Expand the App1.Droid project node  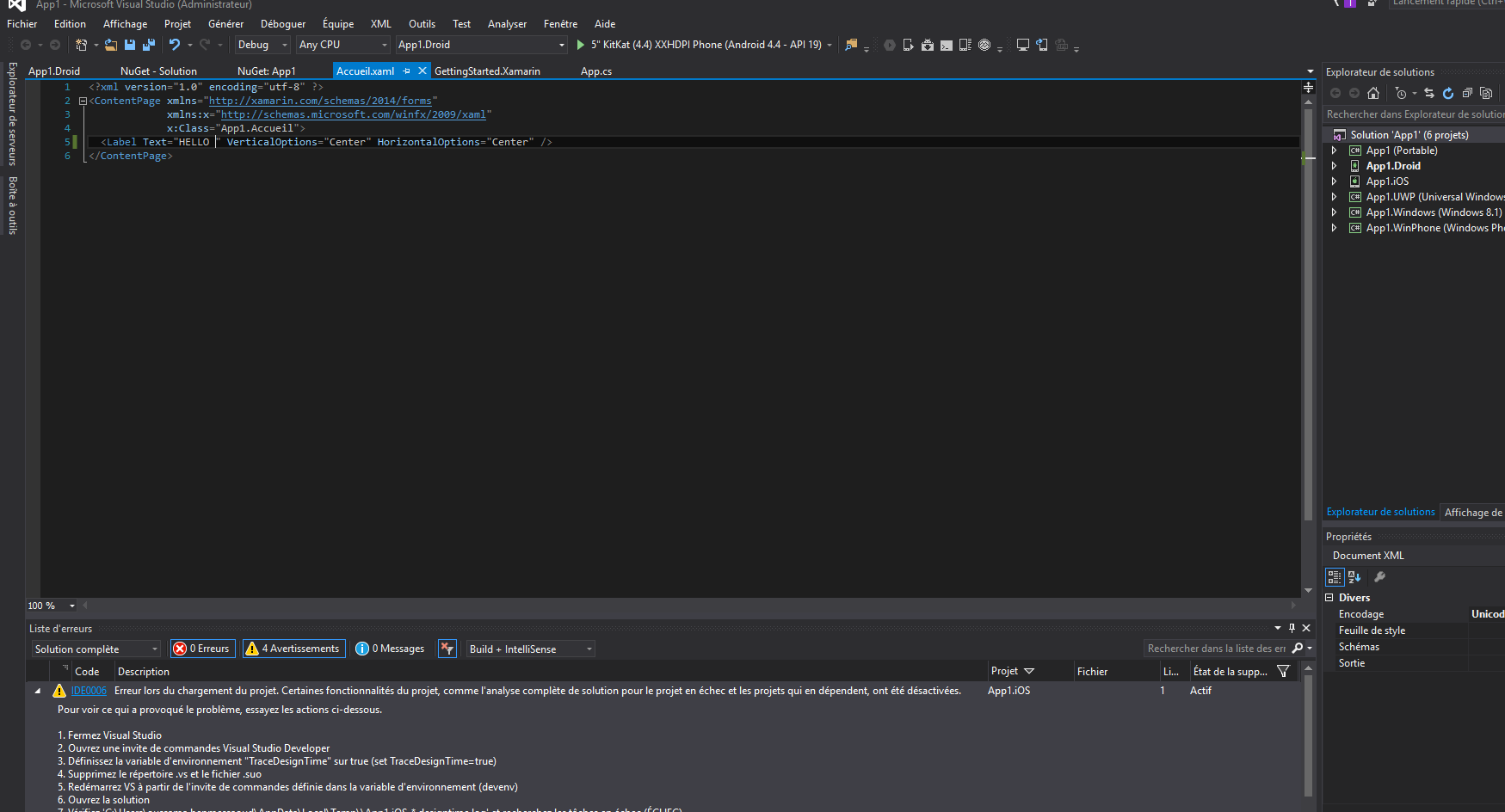coord(1335,166)
